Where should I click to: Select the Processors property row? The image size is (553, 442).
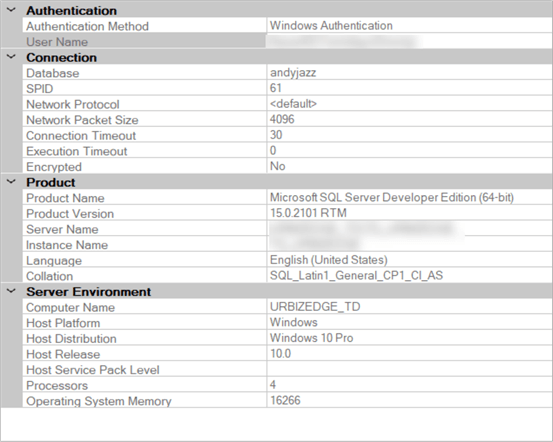click(x=287, y=385)
